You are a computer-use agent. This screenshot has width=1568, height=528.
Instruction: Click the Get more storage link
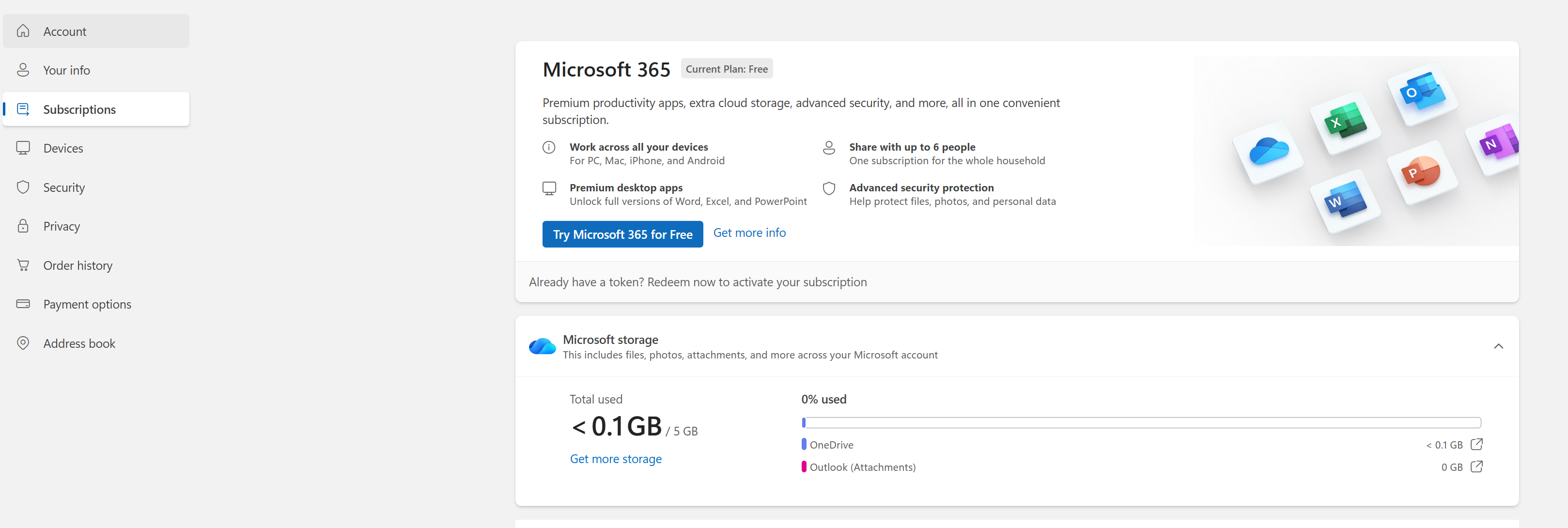615,459
